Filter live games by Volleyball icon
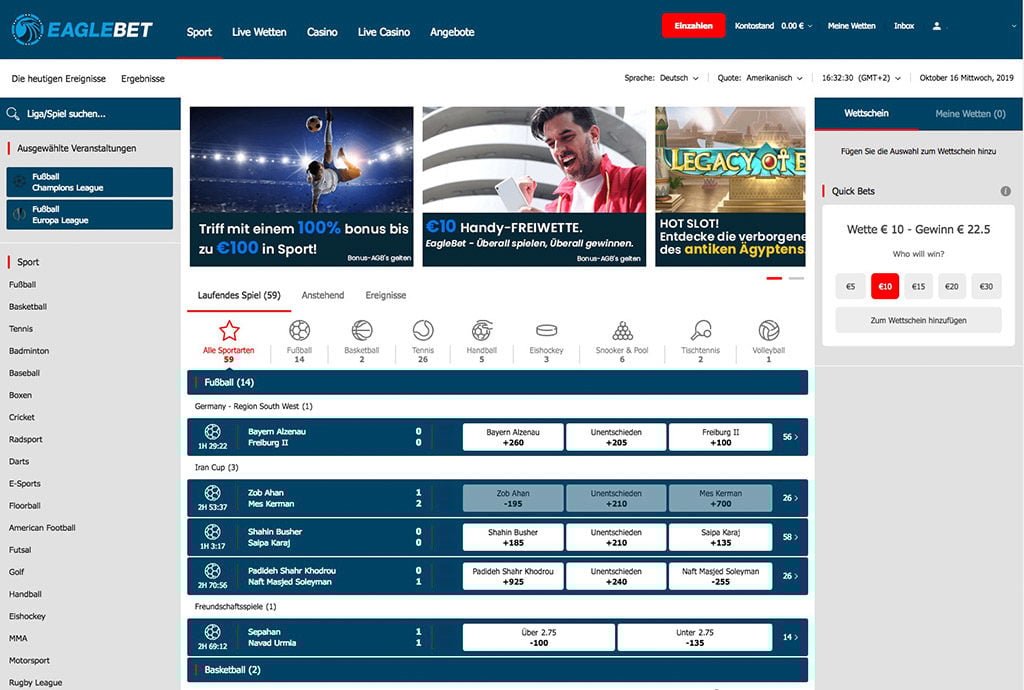Screen dimensions: 1024x690 [769, 330]
